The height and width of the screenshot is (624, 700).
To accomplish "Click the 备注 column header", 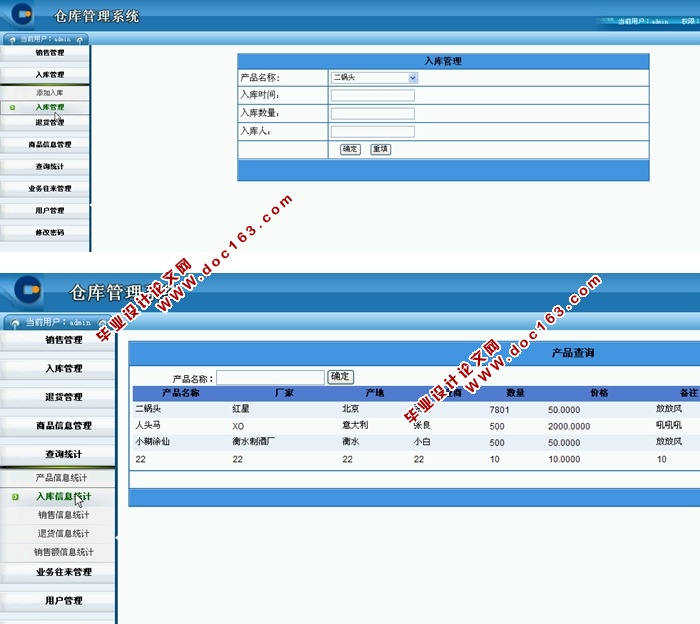I will [688, 393].
